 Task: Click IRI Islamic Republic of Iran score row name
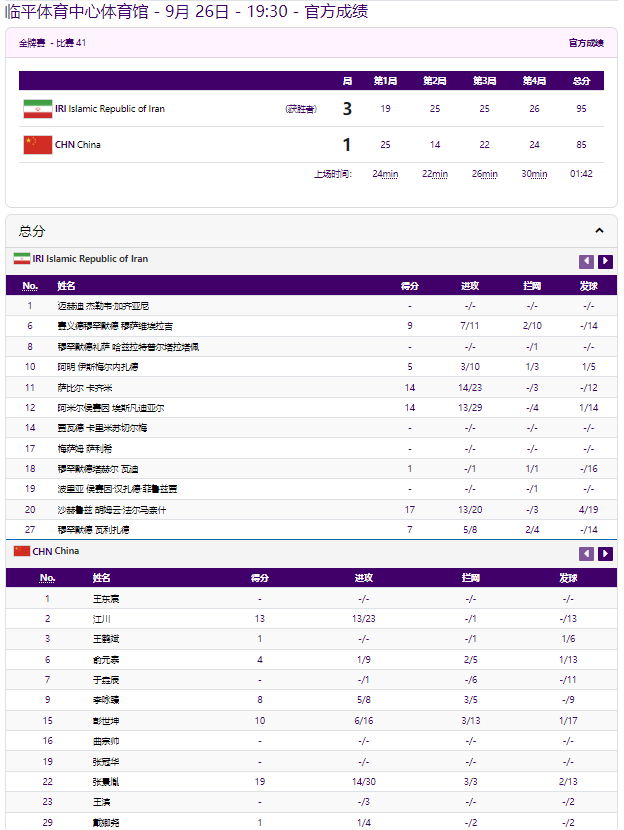110,109
